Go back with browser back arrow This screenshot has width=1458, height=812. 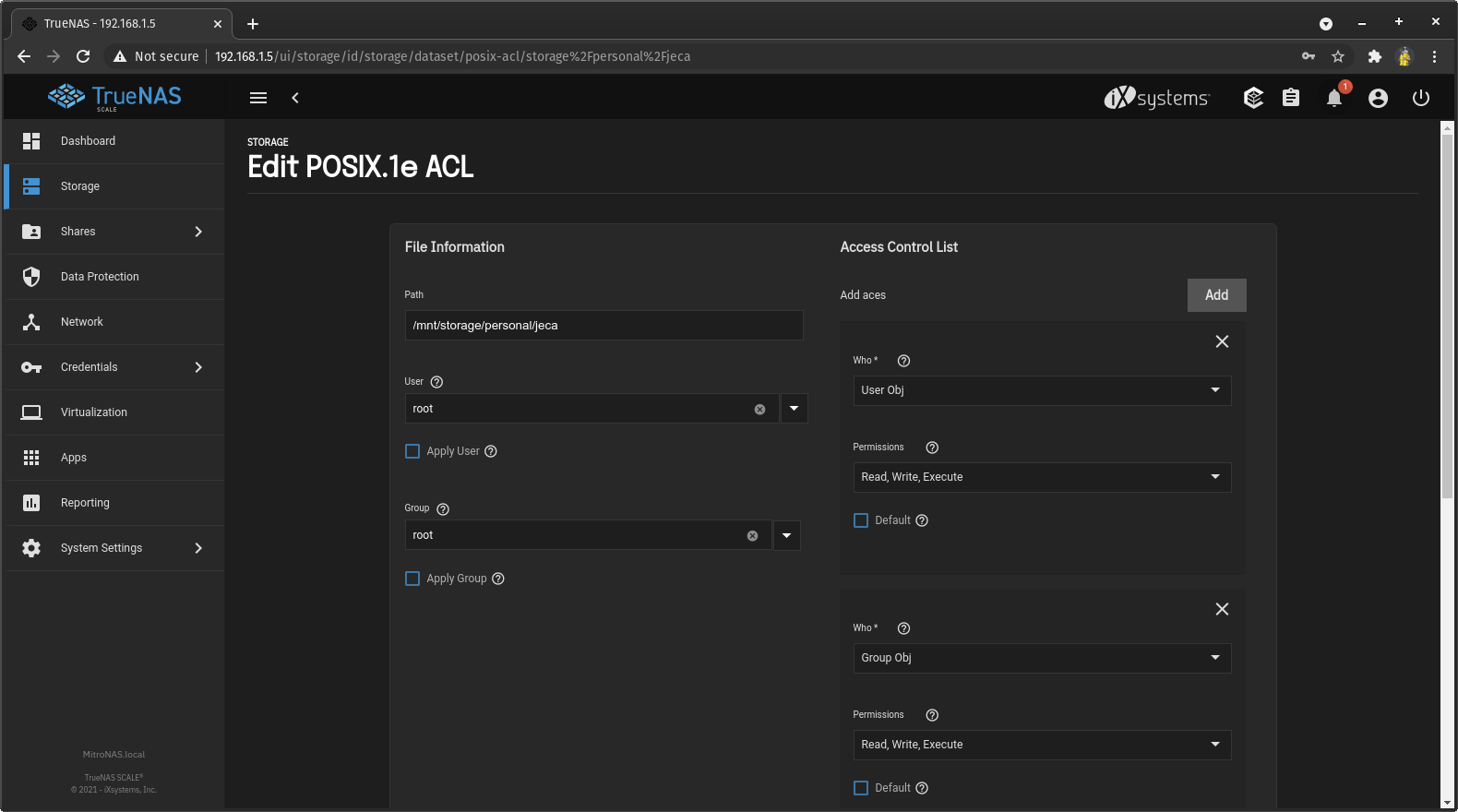24,56
